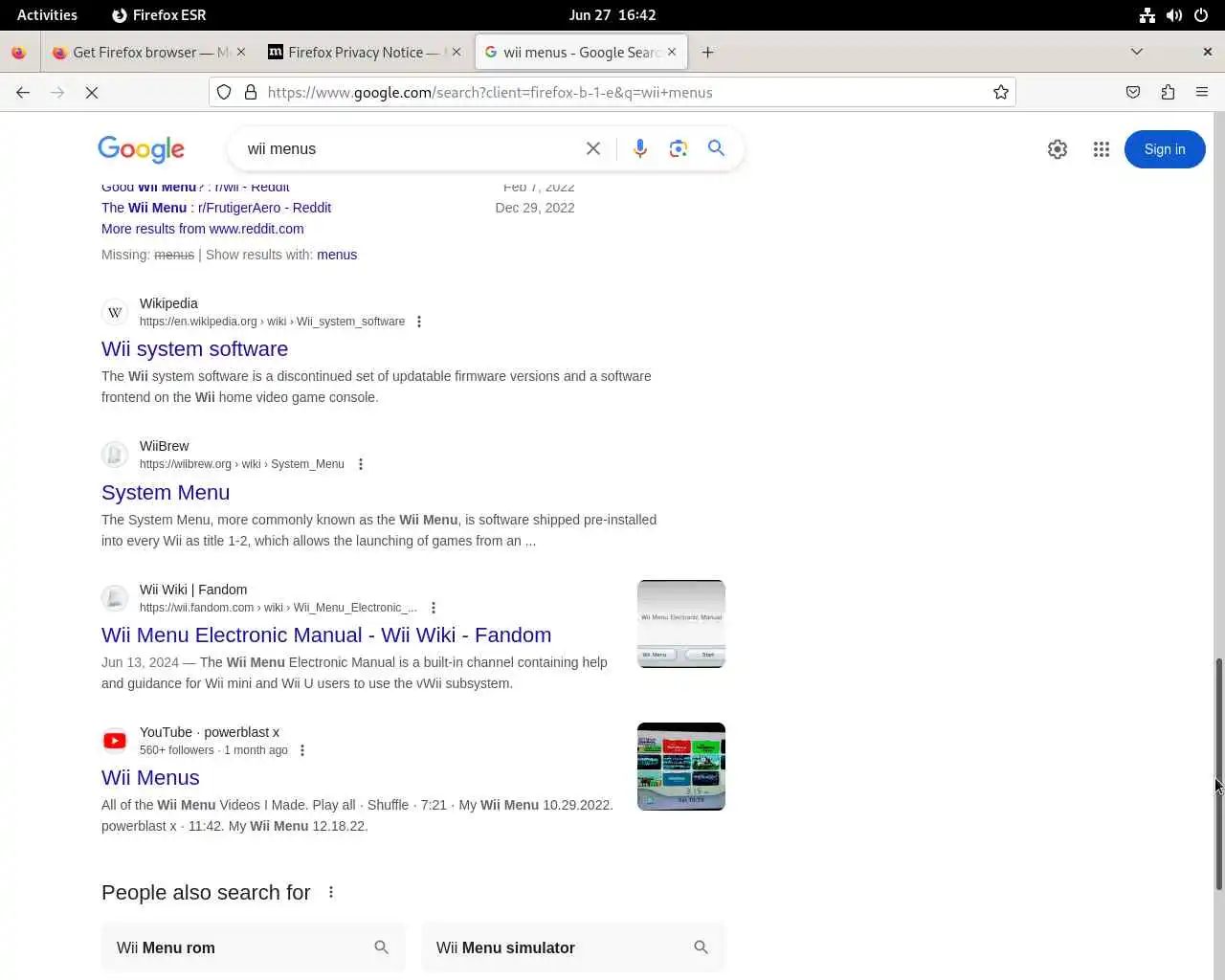Close the Firefox Privacy Notice tab

457,52
